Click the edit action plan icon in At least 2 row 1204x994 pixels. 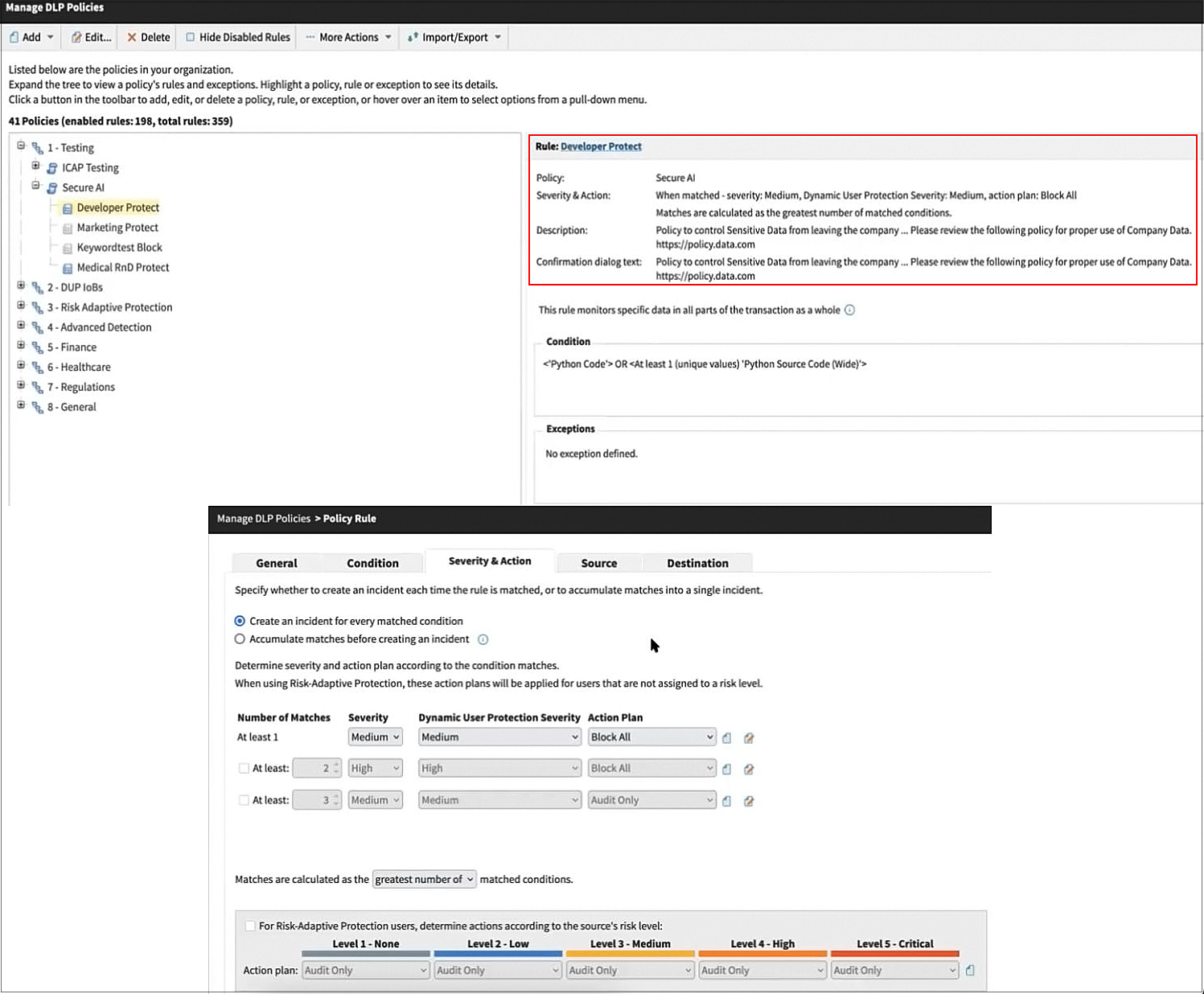tap(749, 769)
